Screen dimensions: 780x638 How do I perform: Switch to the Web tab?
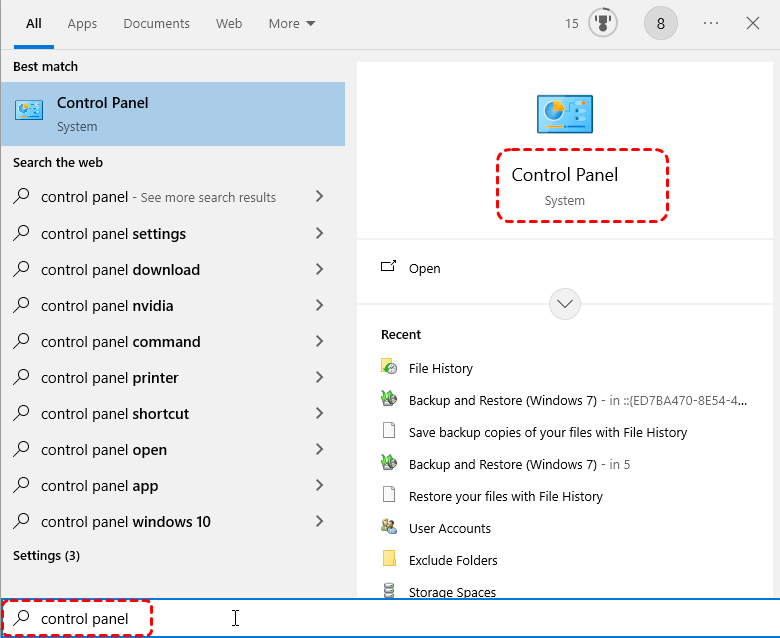click(229, 23)
